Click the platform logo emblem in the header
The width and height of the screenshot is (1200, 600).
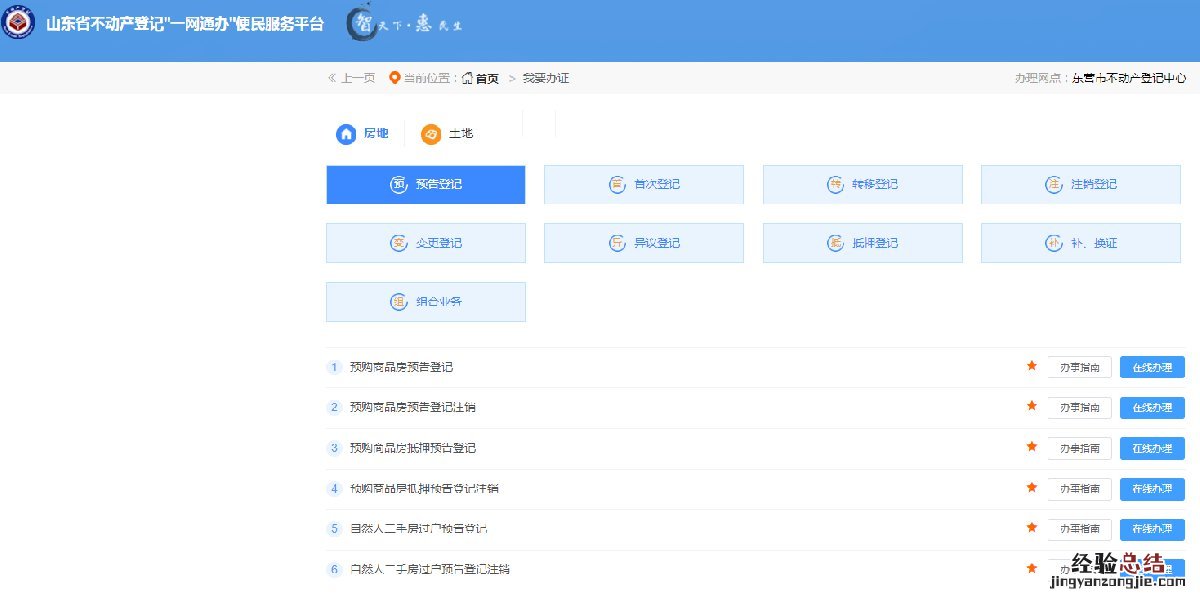18,23
